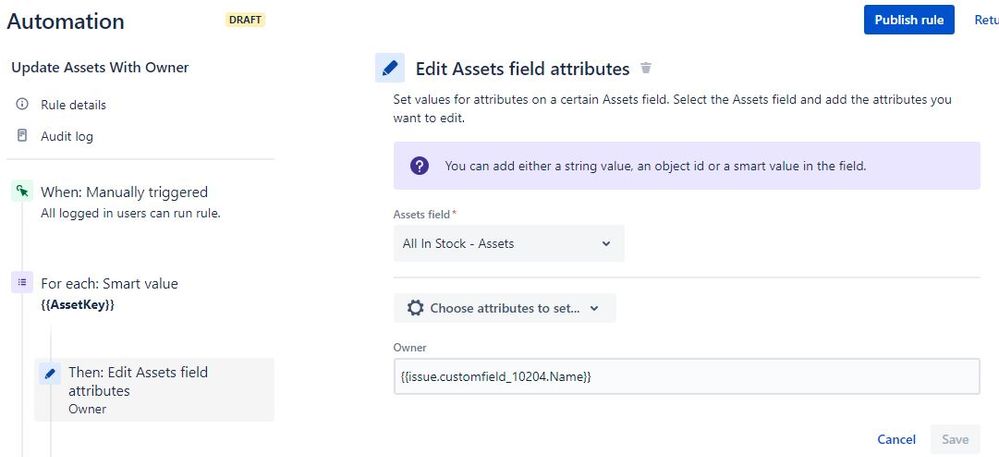999x457 pixels.
Task: Click the pencil icon on Then action
Action: (51, 374)
